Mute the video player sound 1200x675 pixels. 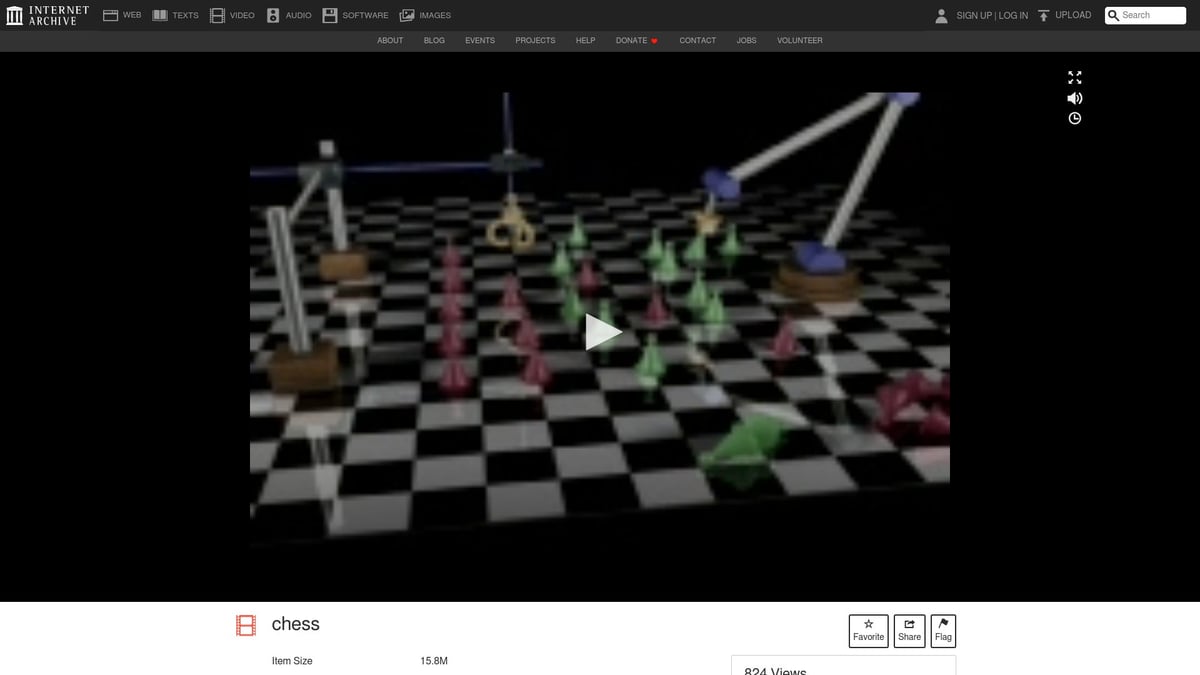[1075, 98]
